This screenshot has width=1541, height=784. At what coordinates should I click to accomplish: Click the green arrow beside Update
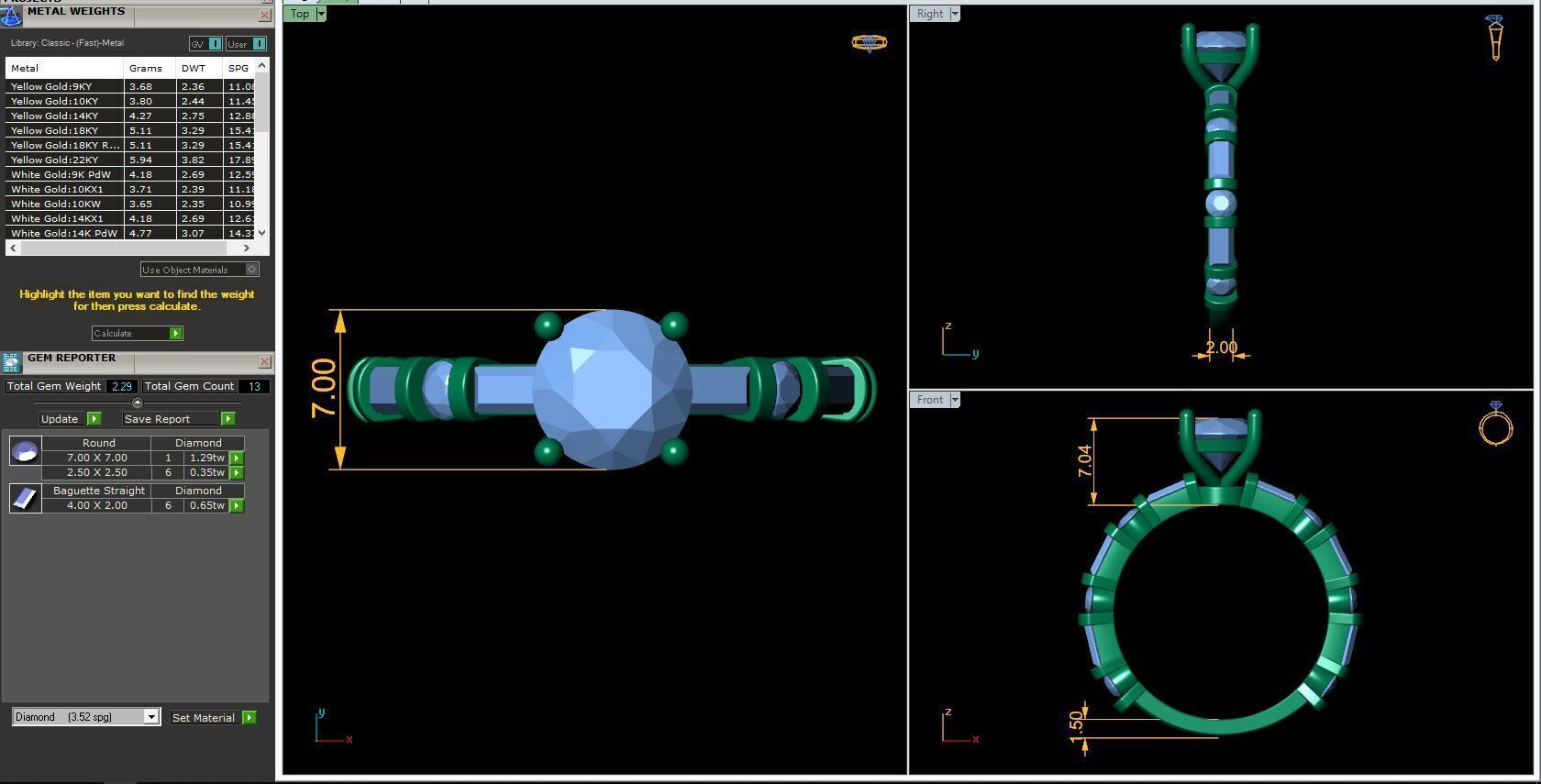click(x=94, y=418)
